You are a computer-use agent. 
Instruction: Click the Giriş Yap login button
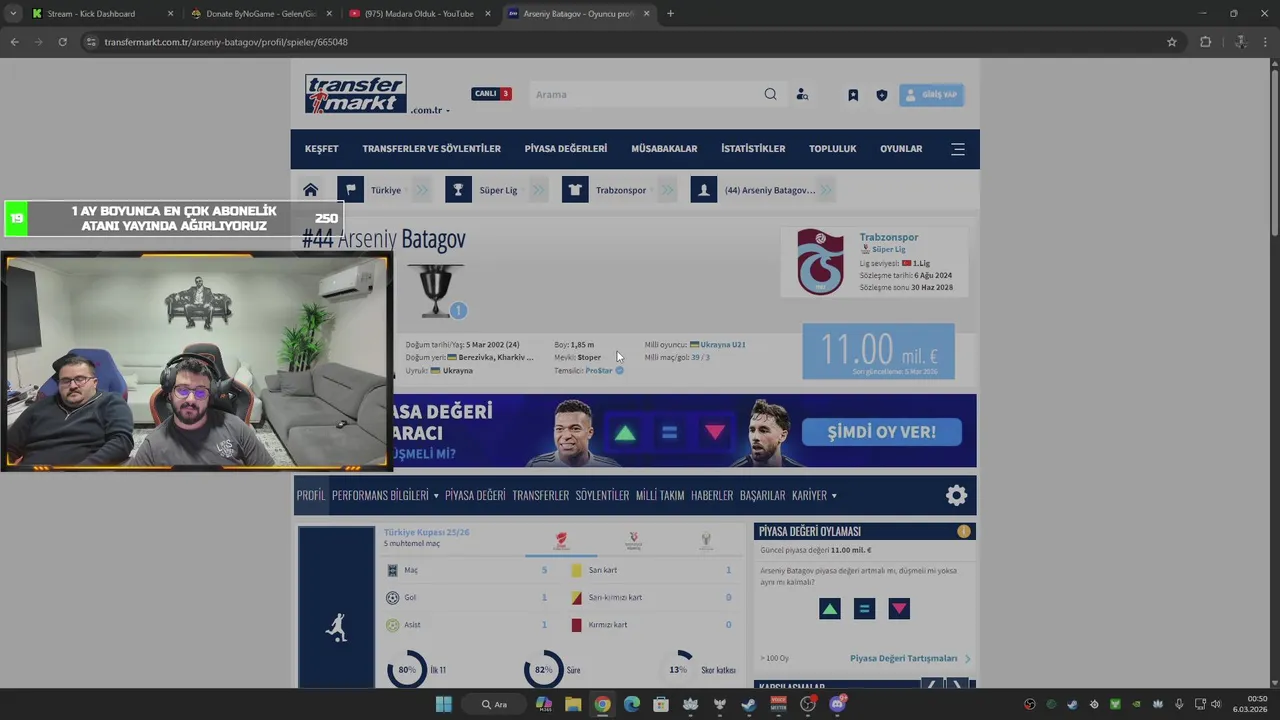click(931, 95)
